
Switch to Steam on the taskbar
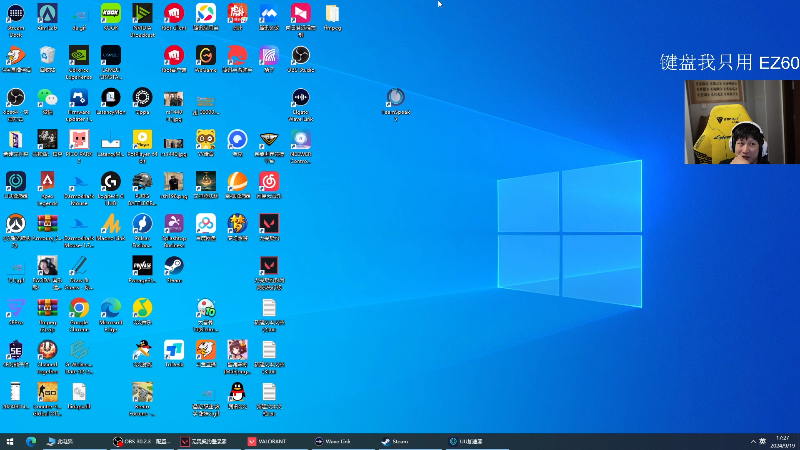tap(409, 441)
